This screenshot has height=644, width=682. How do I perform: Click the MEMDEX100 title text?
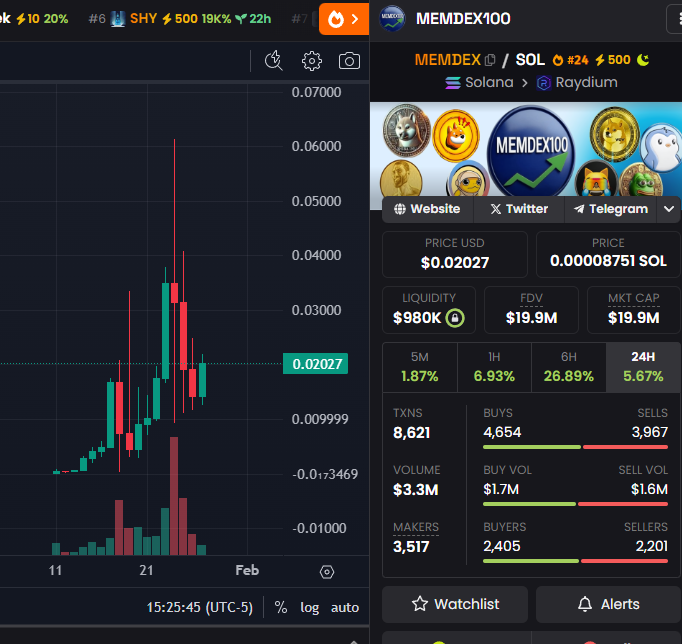[463, 19]
